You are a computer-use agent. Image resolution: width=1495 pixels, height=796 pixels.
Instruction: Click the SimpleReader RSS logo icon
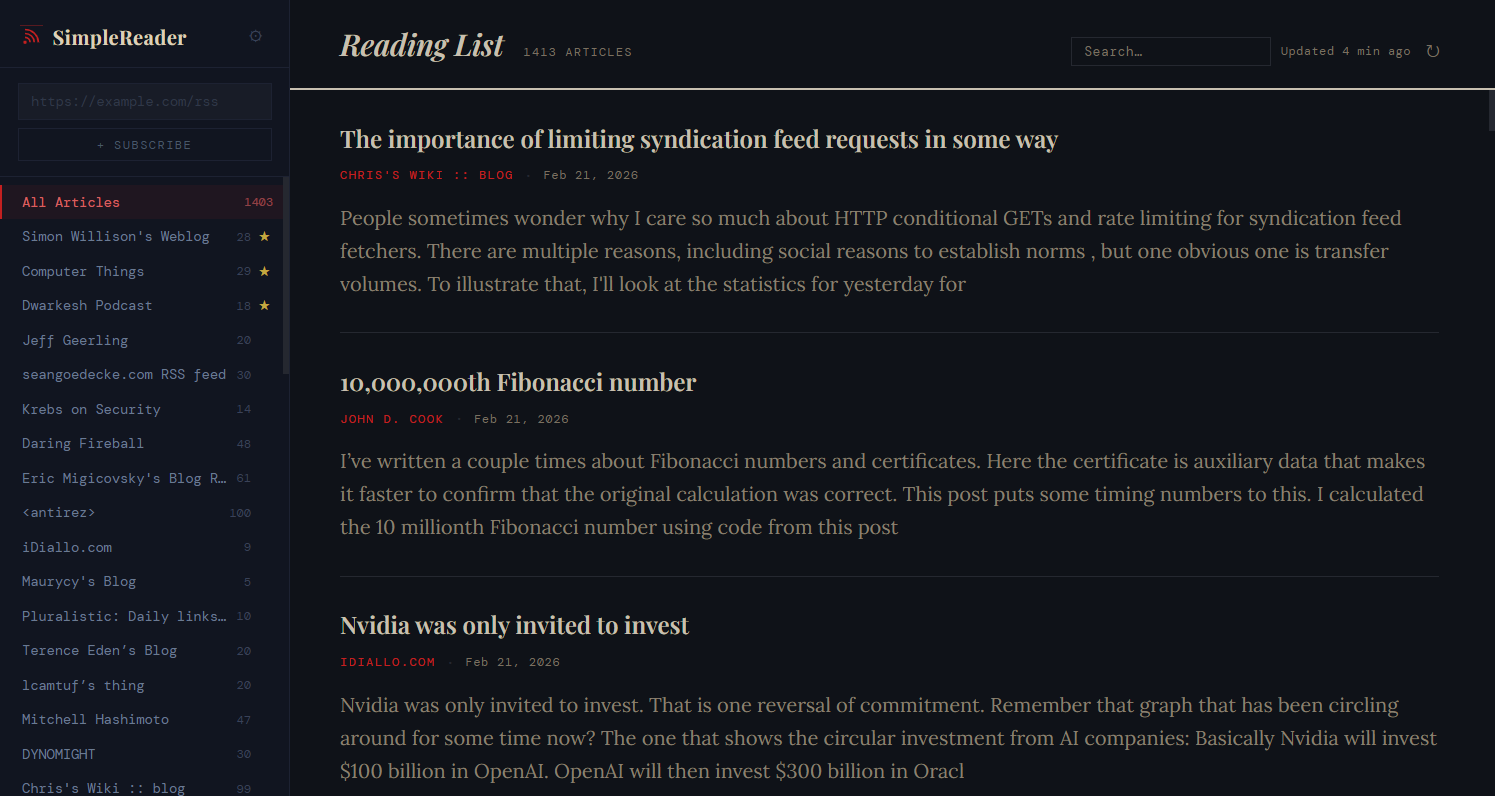click(x=30, y=35)
